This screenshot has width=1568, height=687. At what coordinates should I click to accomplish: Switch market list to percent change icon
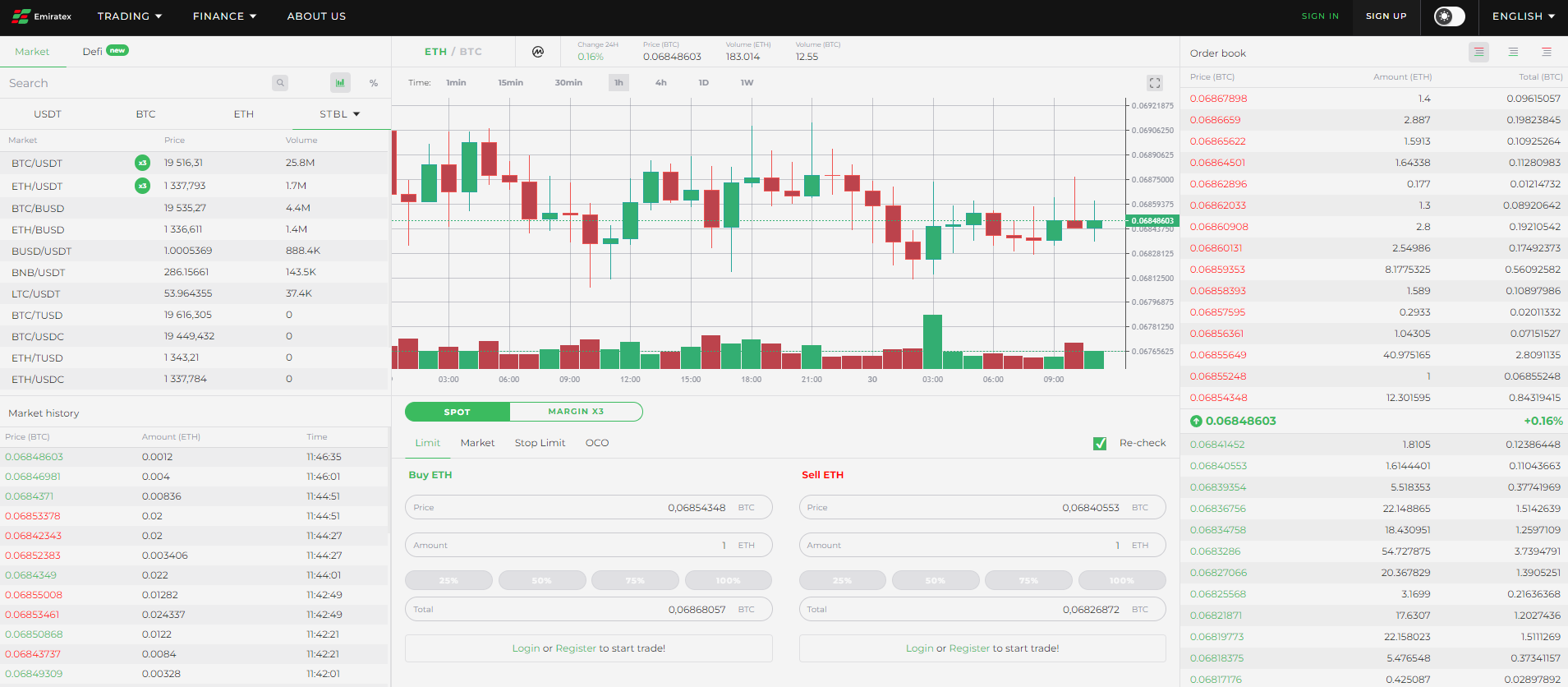[374, 83]
